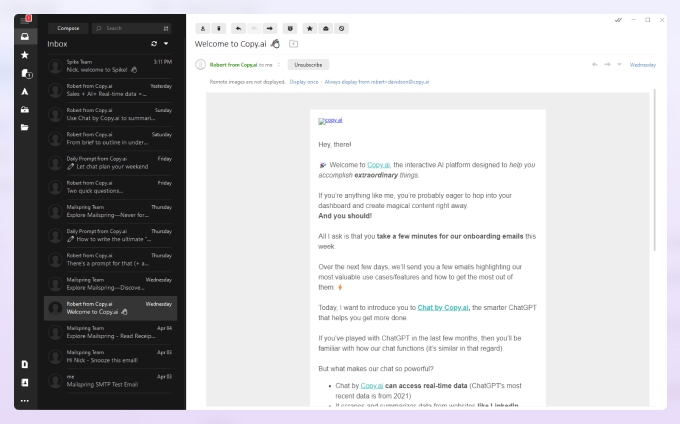Click the first toolbar icon left of trash

point(203,29)
